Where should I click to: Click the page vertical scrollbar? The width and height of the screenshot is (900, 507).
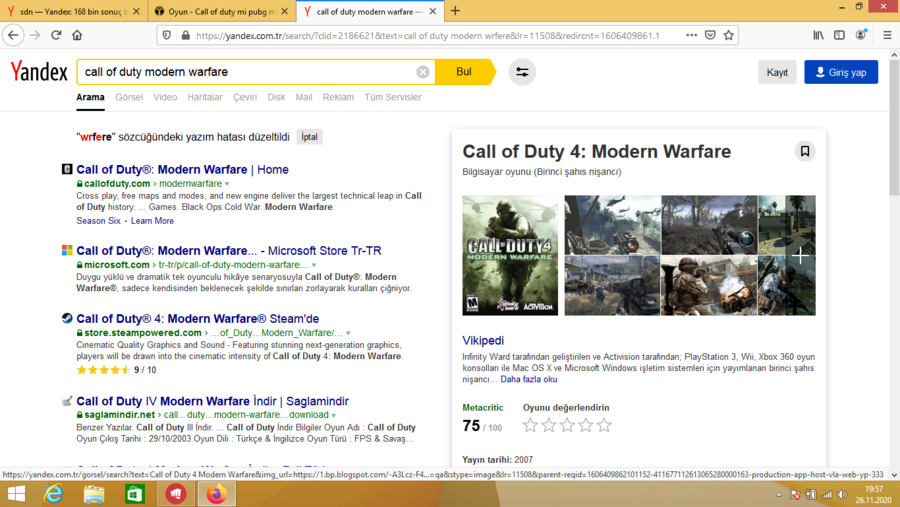(x=894, y=126)
